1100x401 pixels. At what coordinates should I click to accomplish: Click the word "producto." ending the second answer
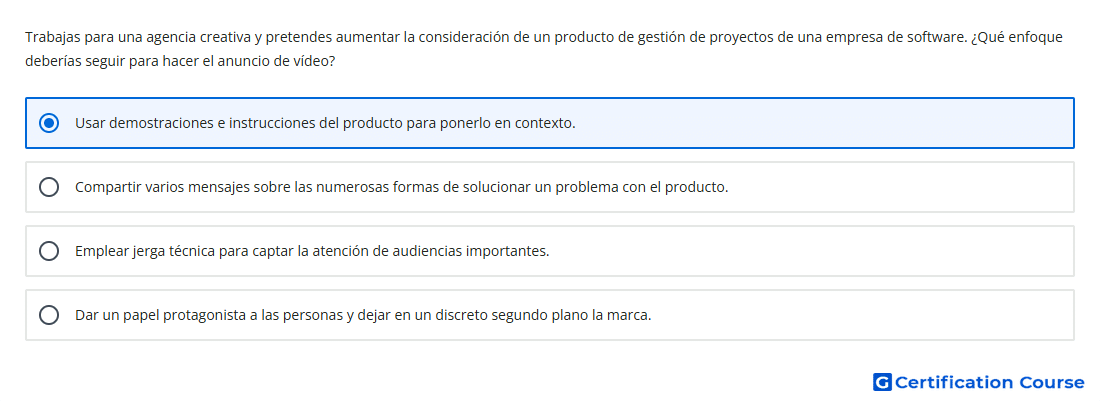click(x=697, y=187)
